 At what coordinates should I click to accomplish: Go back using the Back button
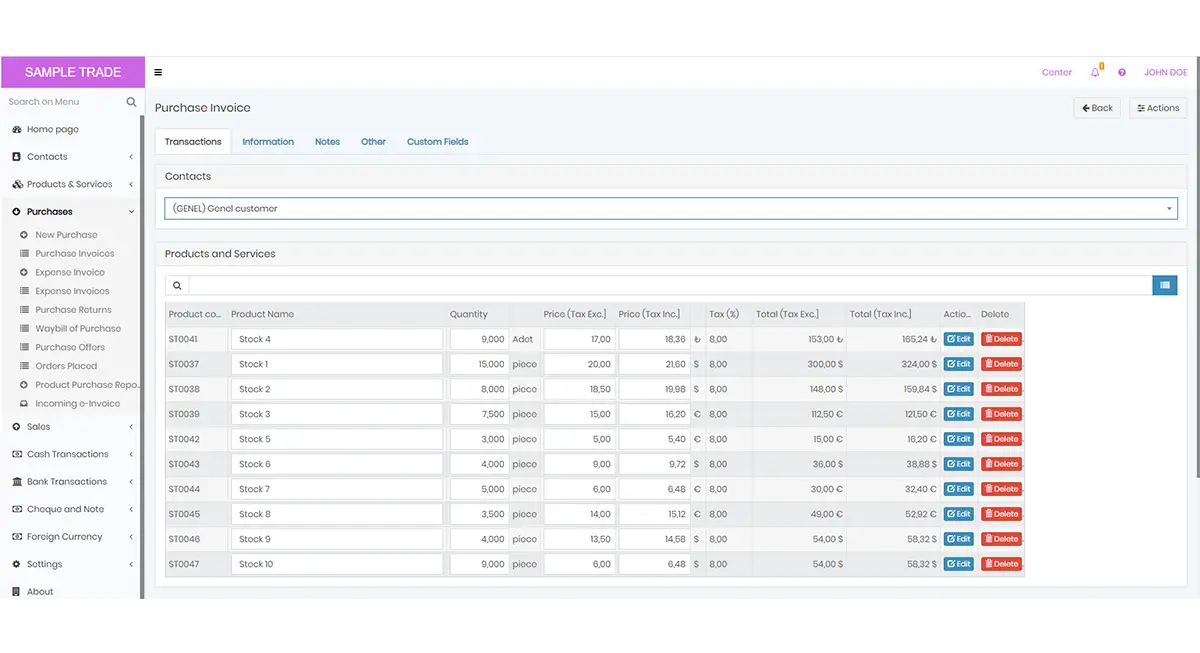pyautogui.click(x=1097, y=108)
